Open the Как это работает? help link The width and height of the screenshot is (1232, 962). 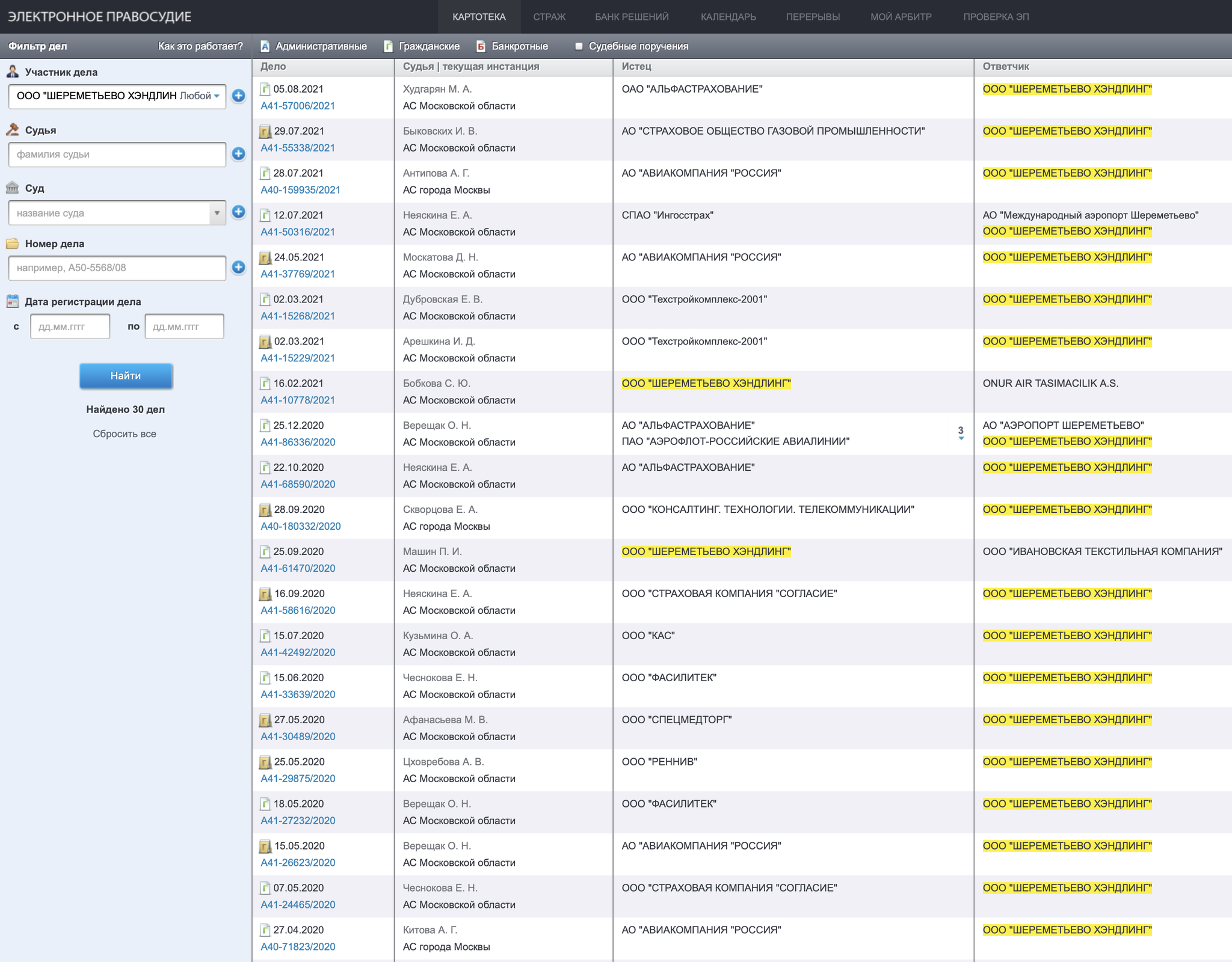(x=200, y=46)
